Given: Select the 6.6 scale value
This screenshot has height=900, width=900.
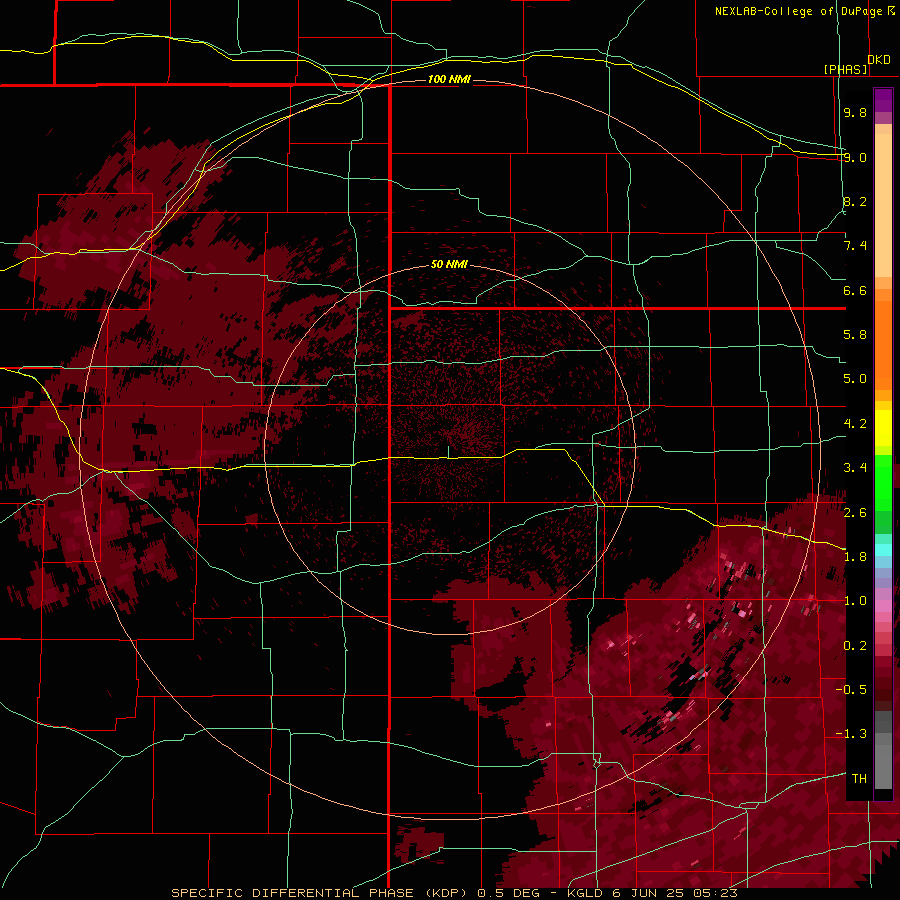Looking at the screenshot, I should [855, 290].
